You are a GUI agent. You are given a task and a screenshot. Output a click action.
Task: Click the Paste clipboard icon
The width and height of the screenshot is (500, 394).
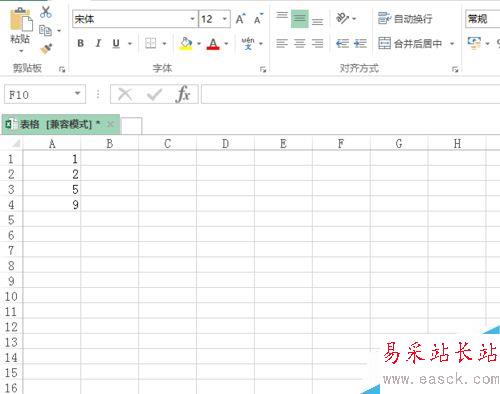[20, 20]
